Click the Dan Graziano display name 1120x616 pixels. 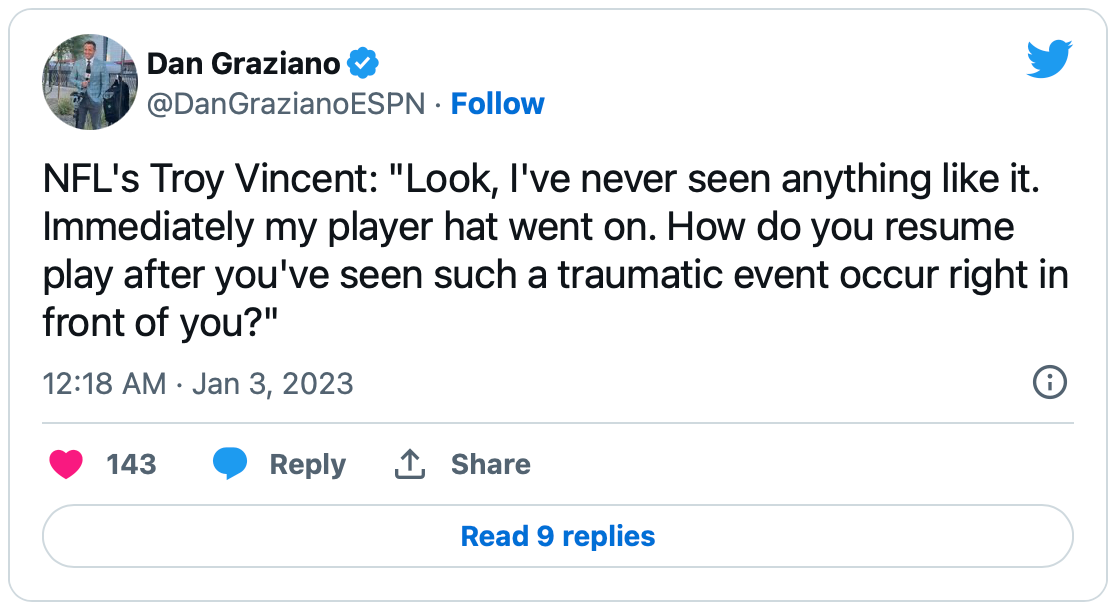tap(243, 65)
